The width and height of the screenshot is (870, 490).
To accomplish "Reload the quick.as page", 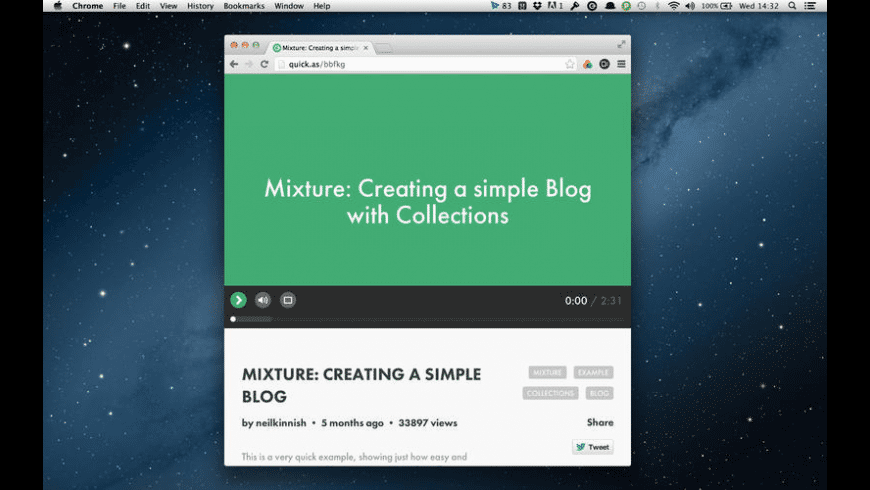I will [265, 64].
